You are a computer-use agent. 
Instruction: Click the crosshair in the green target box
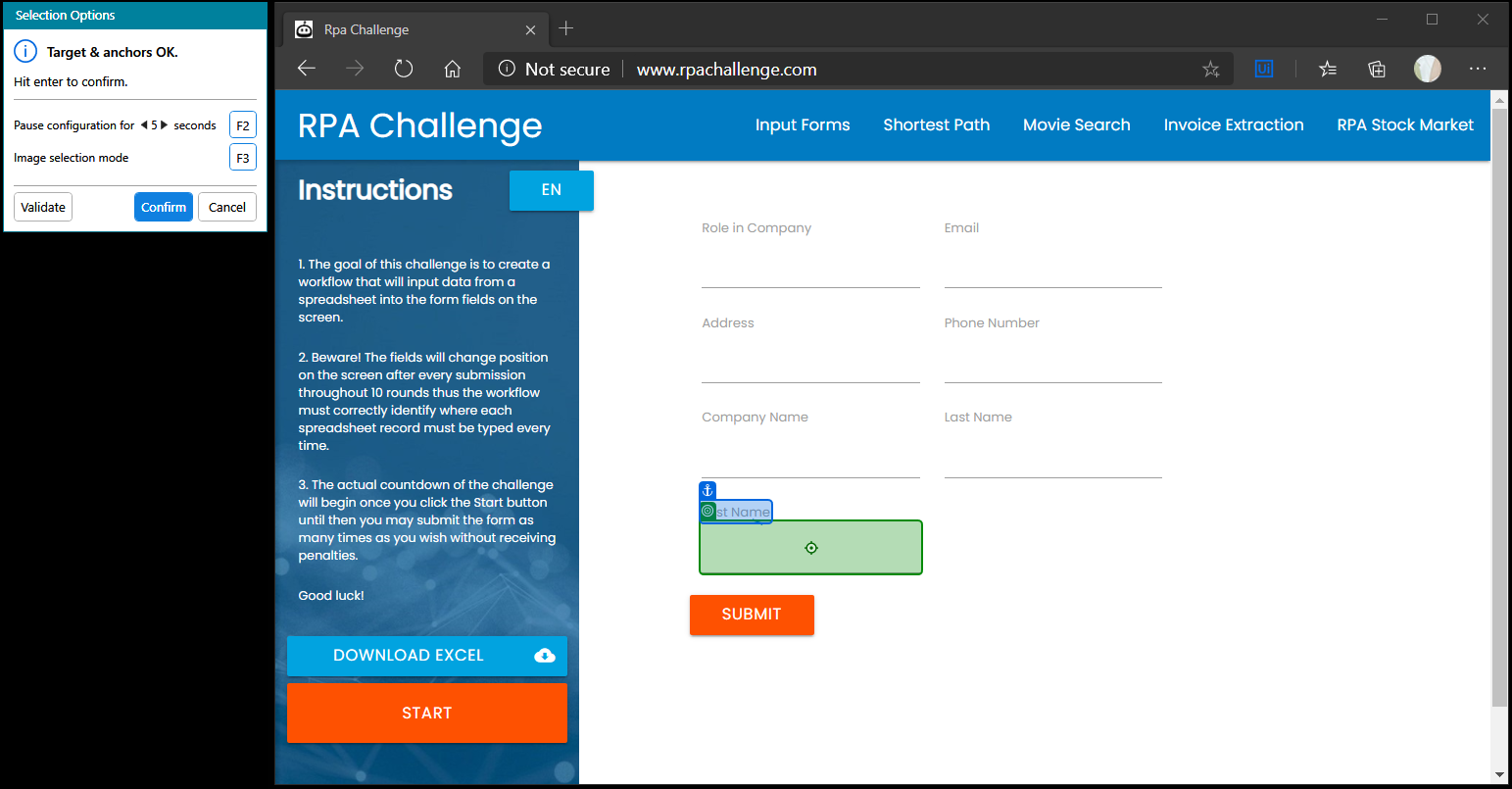(x=811, y=548)
